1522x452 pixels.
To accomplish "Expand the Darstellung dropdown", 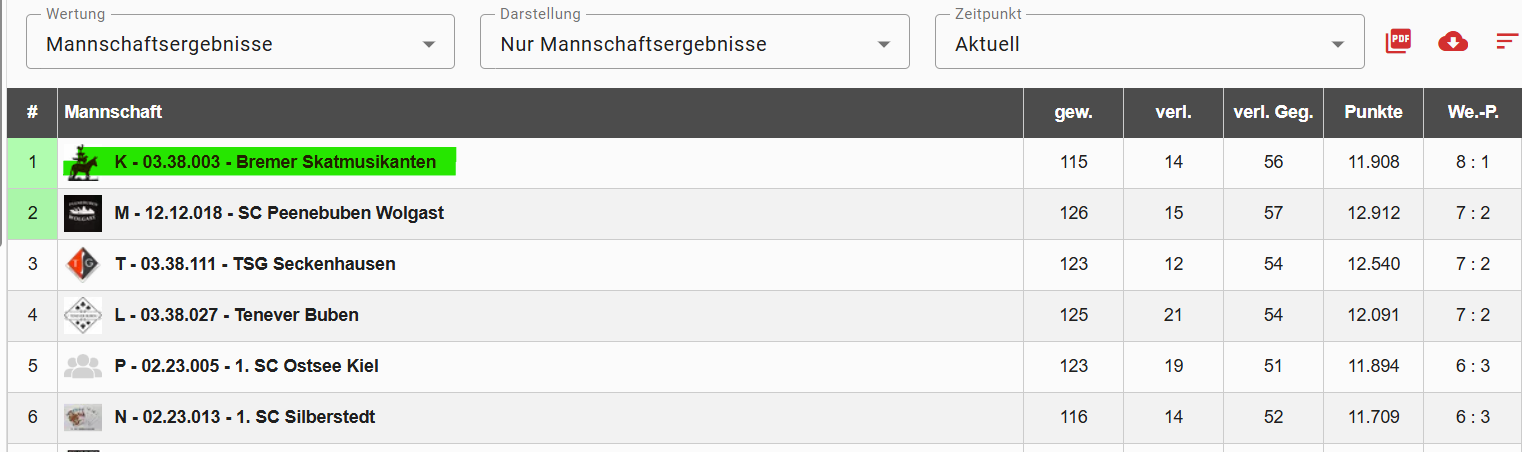I will [694, 44].
